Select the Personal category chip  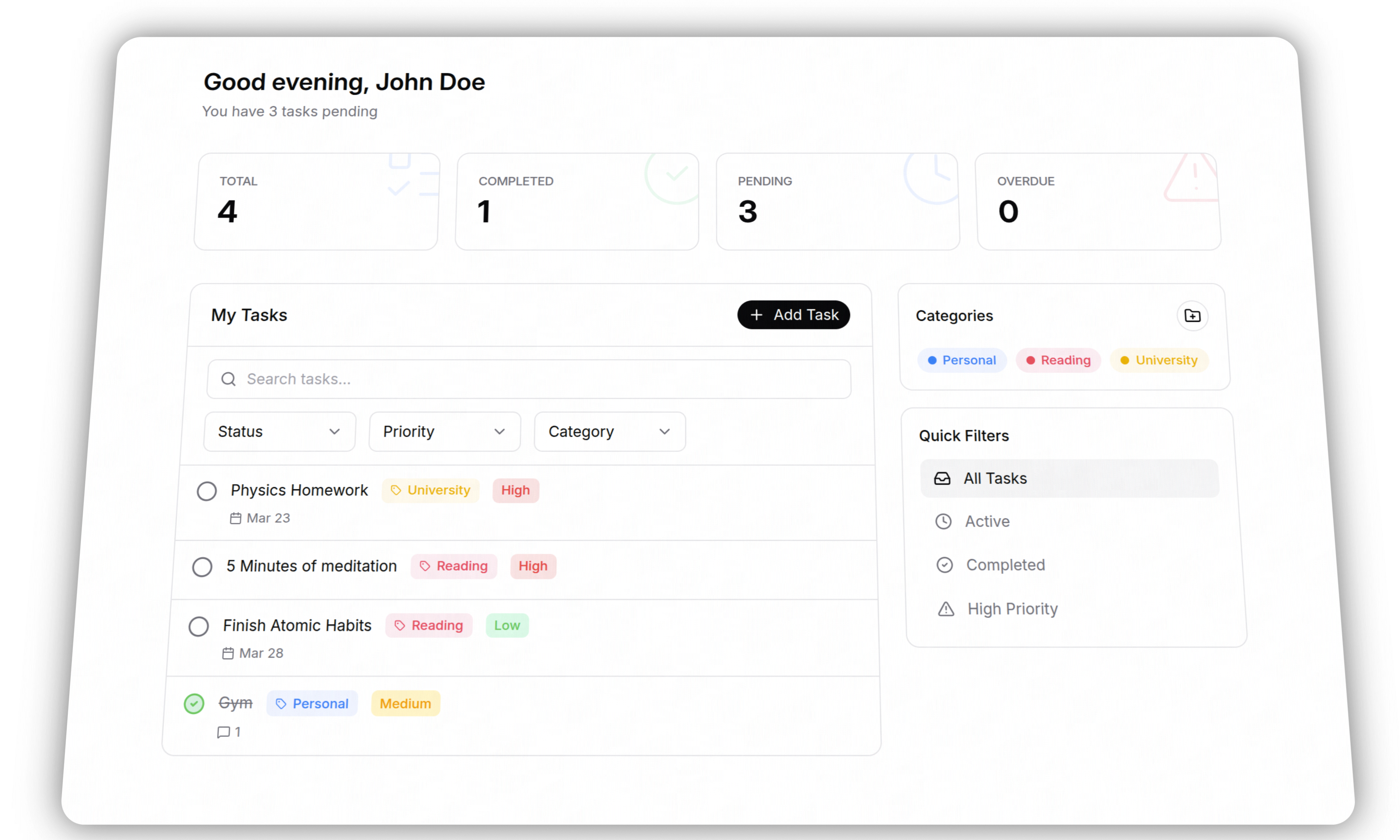(961, 361)
